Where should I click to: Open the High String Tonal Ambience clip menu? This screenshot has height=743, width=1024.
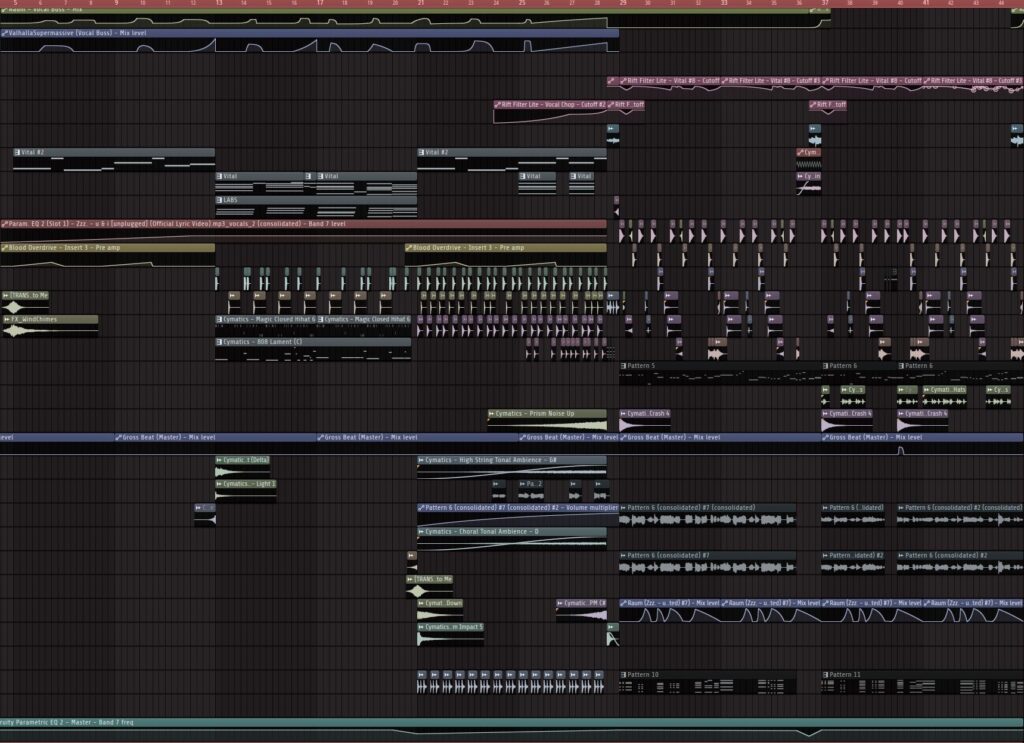(x=421, y=460)
